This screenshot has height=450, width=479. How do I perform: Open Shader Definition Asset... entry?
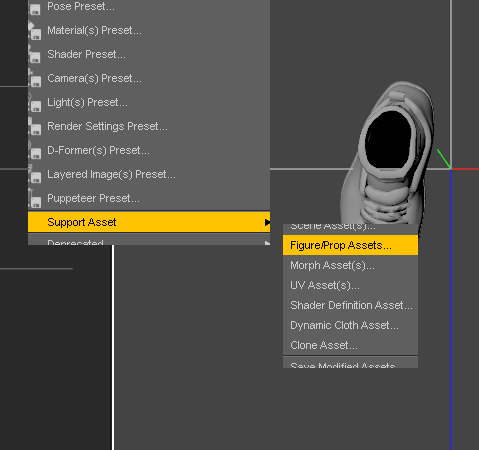(x=350, y=305)
